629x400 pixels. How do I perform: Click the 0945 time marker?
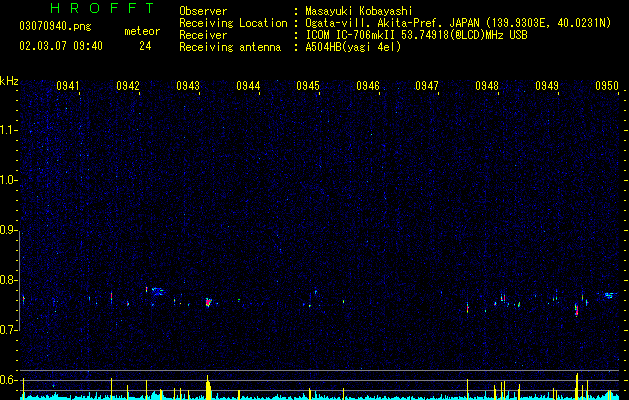tap(308, 86)
